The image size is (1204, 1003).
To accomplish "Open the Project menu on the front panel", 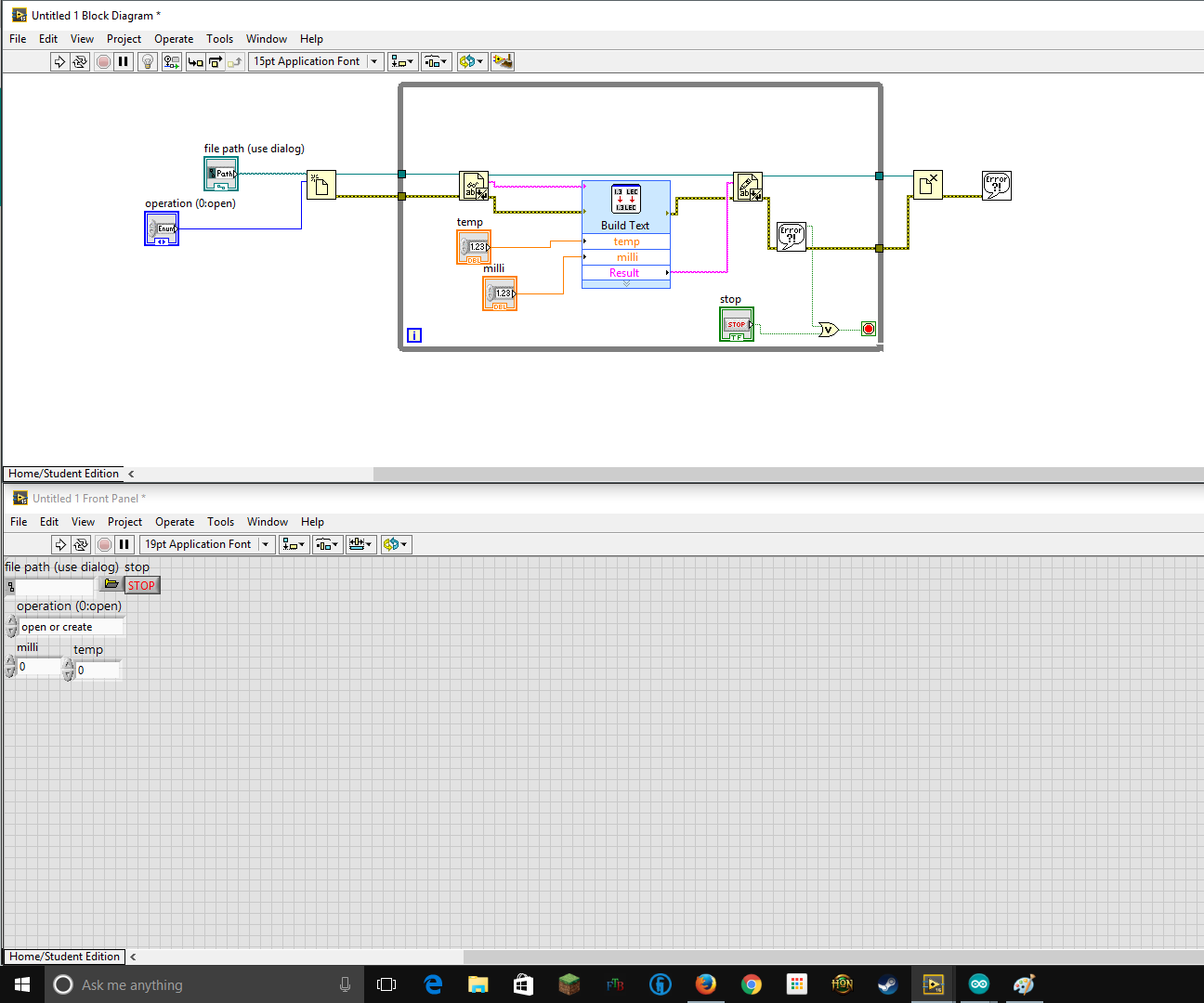I will (x=124, y=522).
